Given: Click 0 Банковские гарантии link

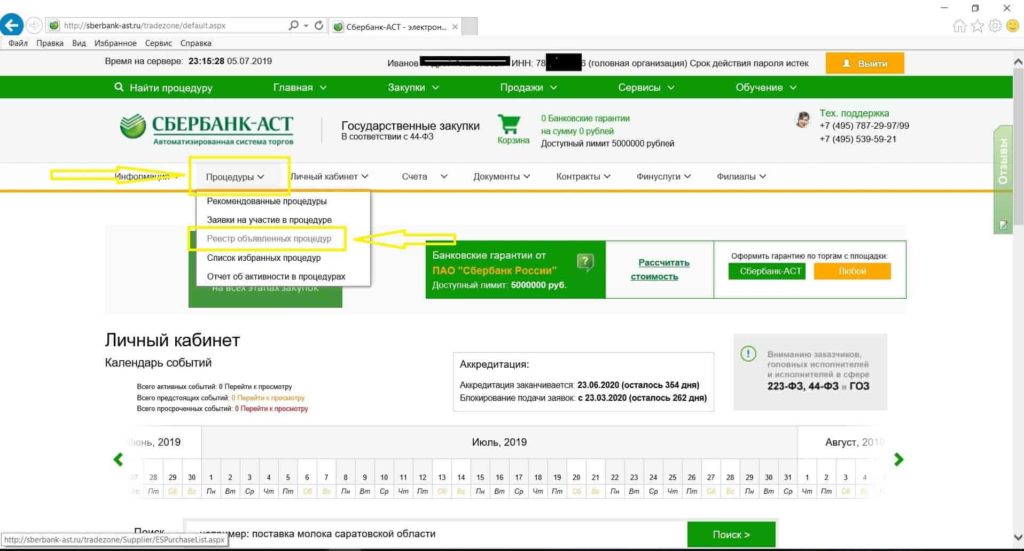Looking at the screenshot, I should (x=585, y=118).
